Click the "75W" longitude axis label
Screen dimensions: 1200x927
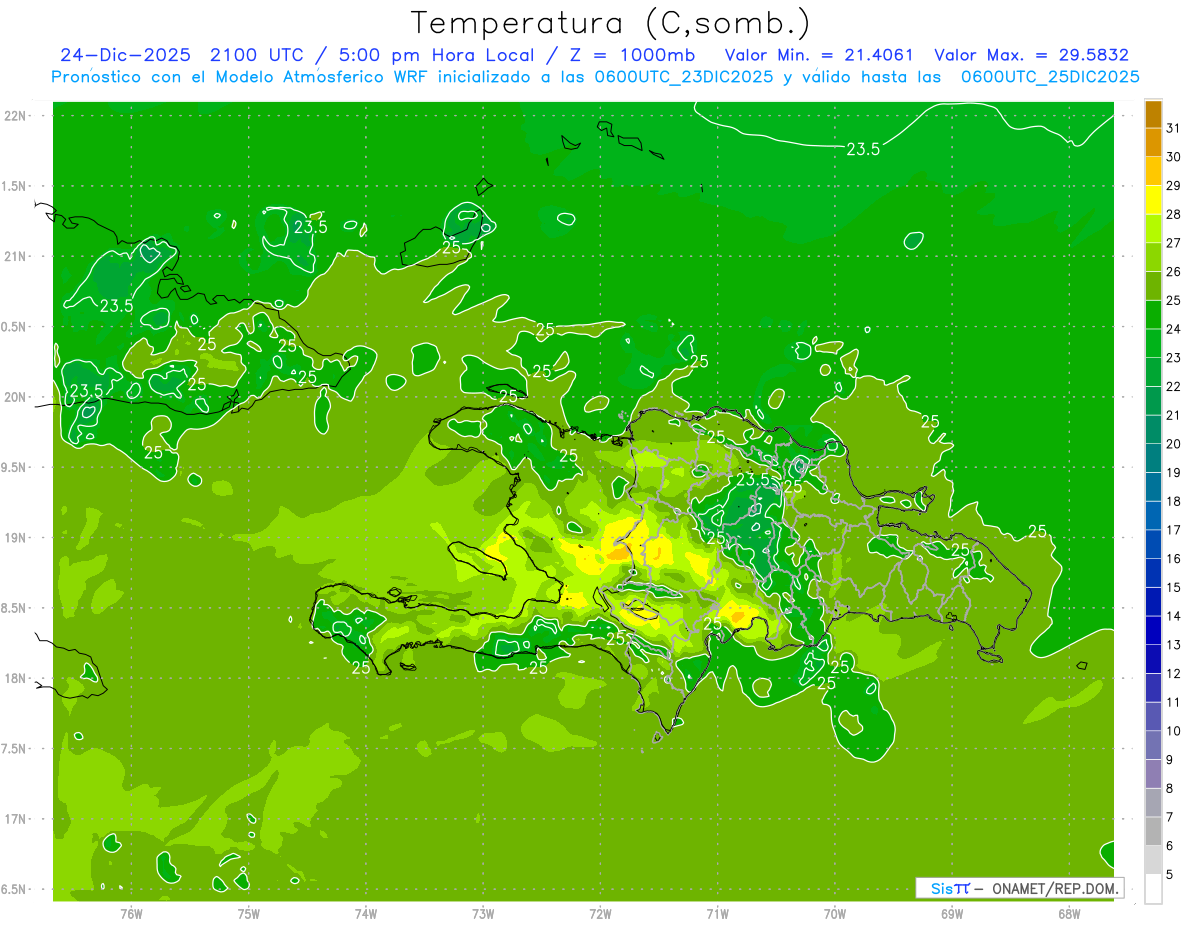(x=249, y=913)
